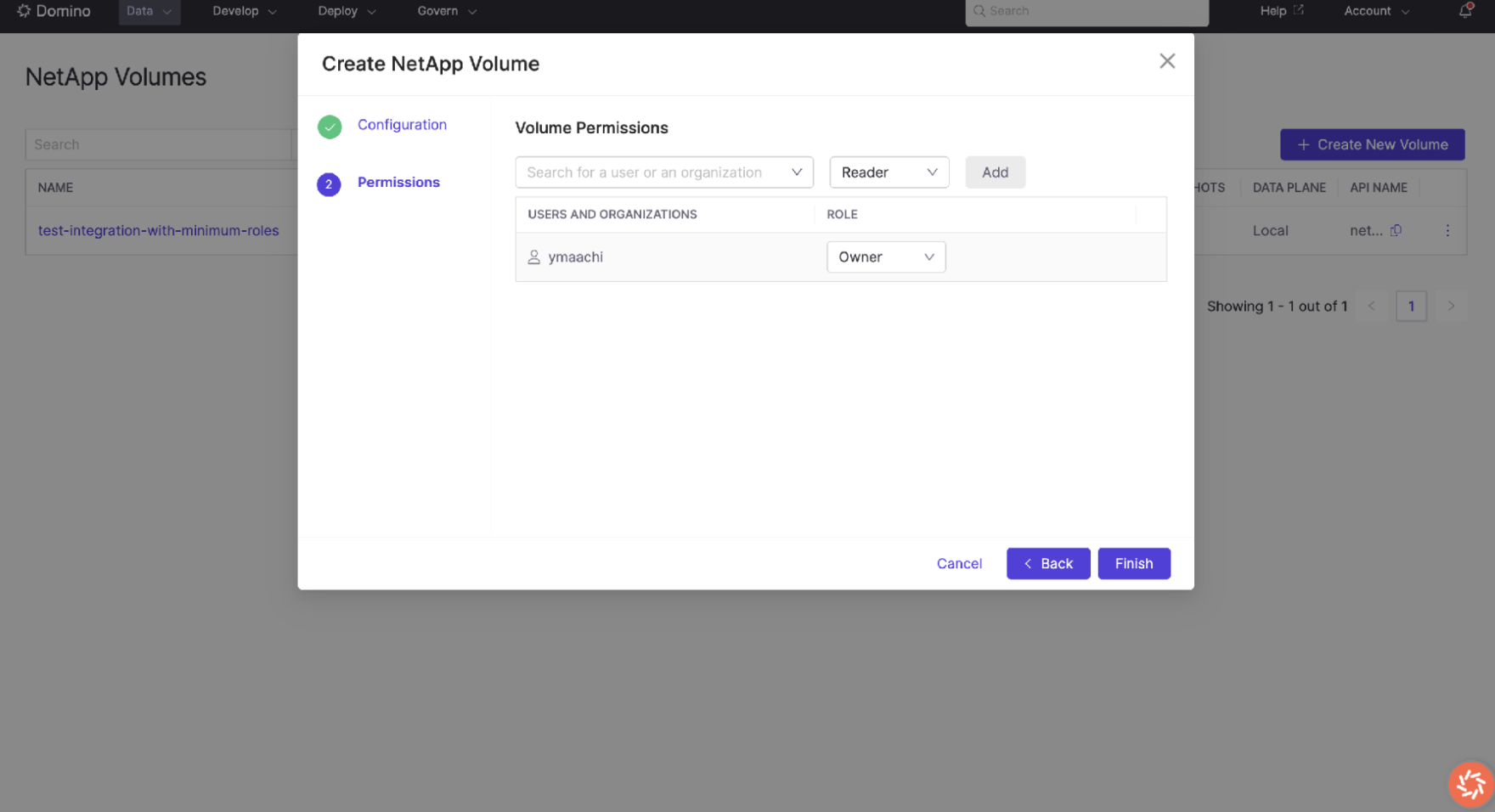Click the USERS AND ORGANIZATIONS column header

612,214
